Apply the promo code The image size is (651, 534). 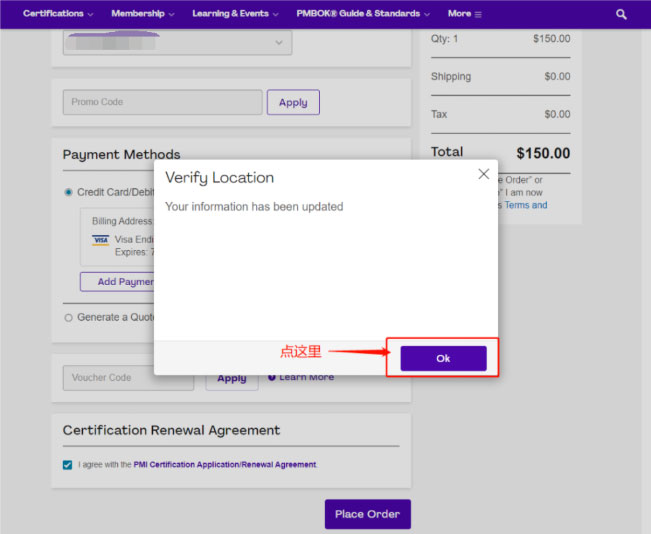point(293,102)
